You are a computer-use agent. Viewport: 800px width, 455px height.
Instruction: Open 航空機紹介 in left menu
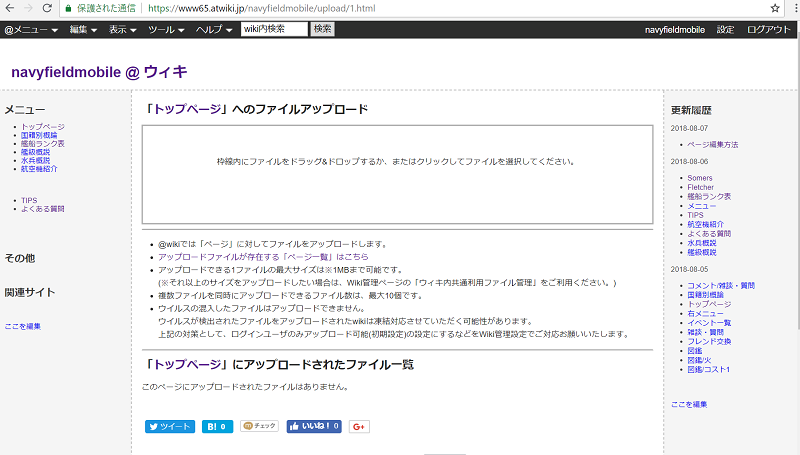click(x=39, y=168)
